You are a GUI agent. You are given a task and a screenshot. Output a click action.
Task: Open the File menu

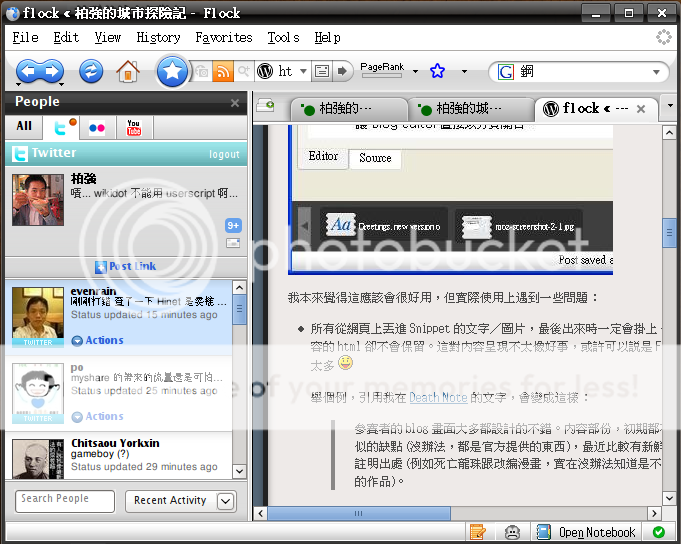coord(25,38)
